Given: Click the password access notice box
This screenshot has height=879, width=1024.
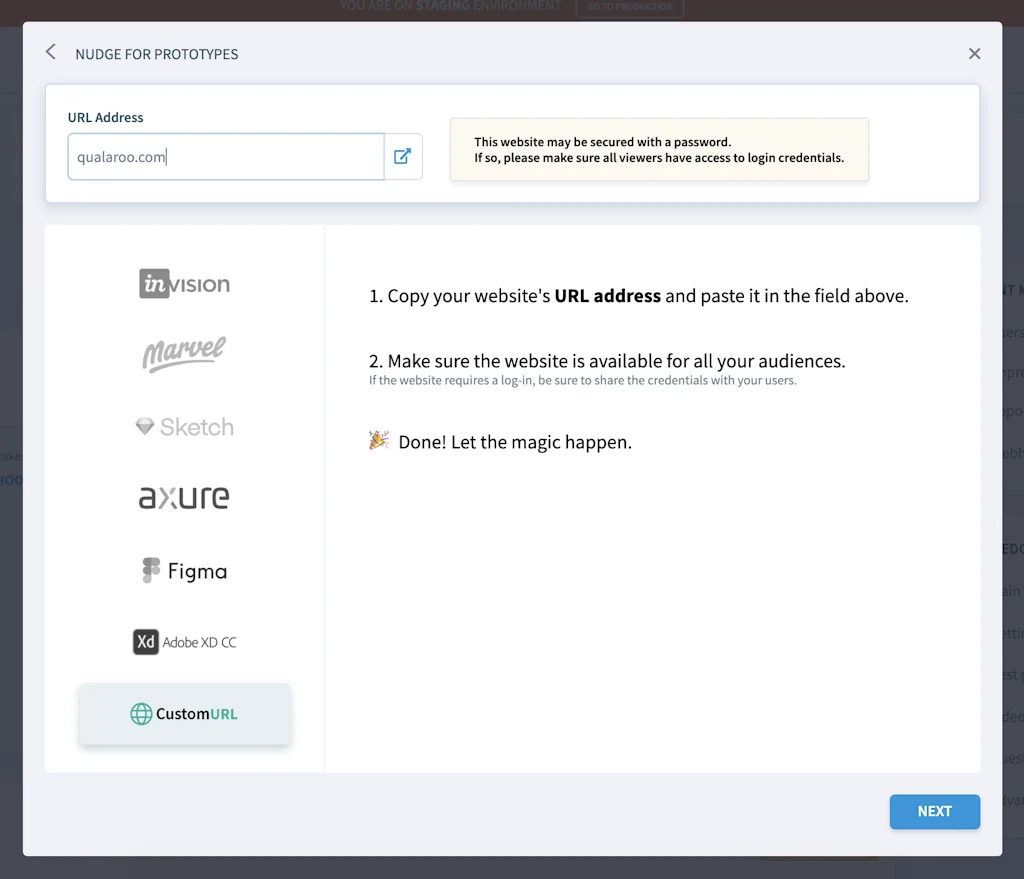Looking at the screenshot, I should point(659,149).
